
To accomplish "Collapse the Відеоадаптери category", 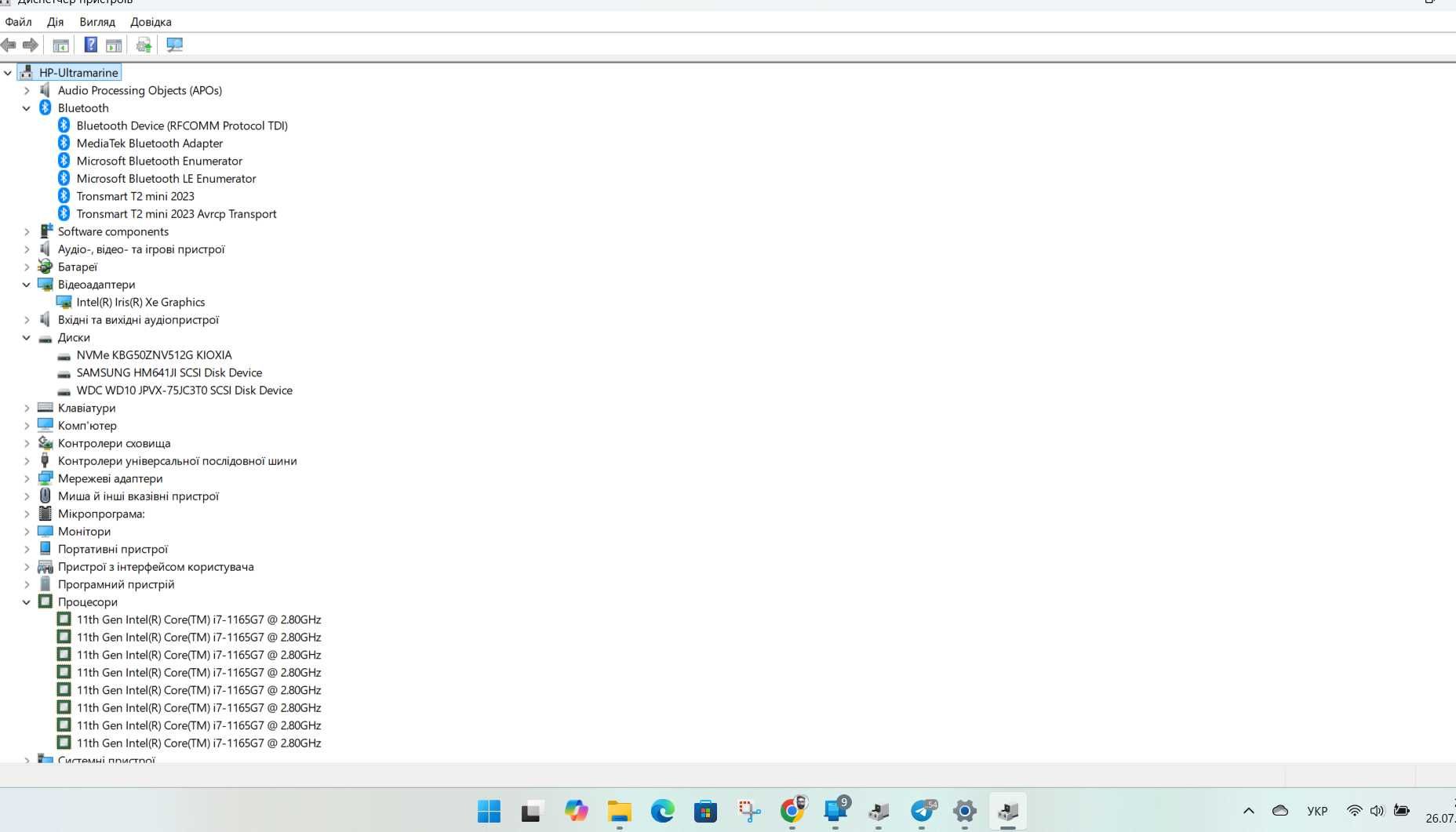I will [27, 285].
